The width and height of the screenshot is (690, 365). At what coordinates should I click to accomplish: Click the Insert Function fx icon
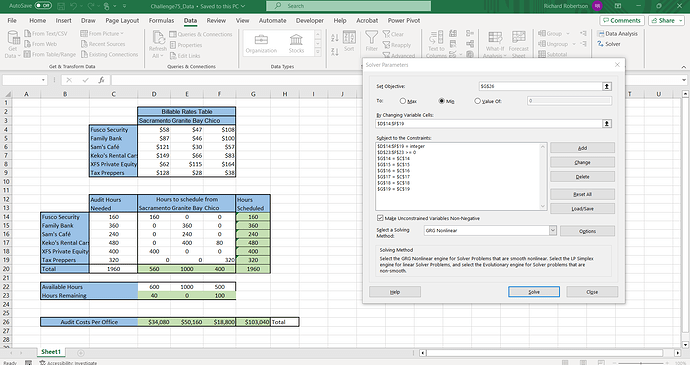tap(101, 80)
